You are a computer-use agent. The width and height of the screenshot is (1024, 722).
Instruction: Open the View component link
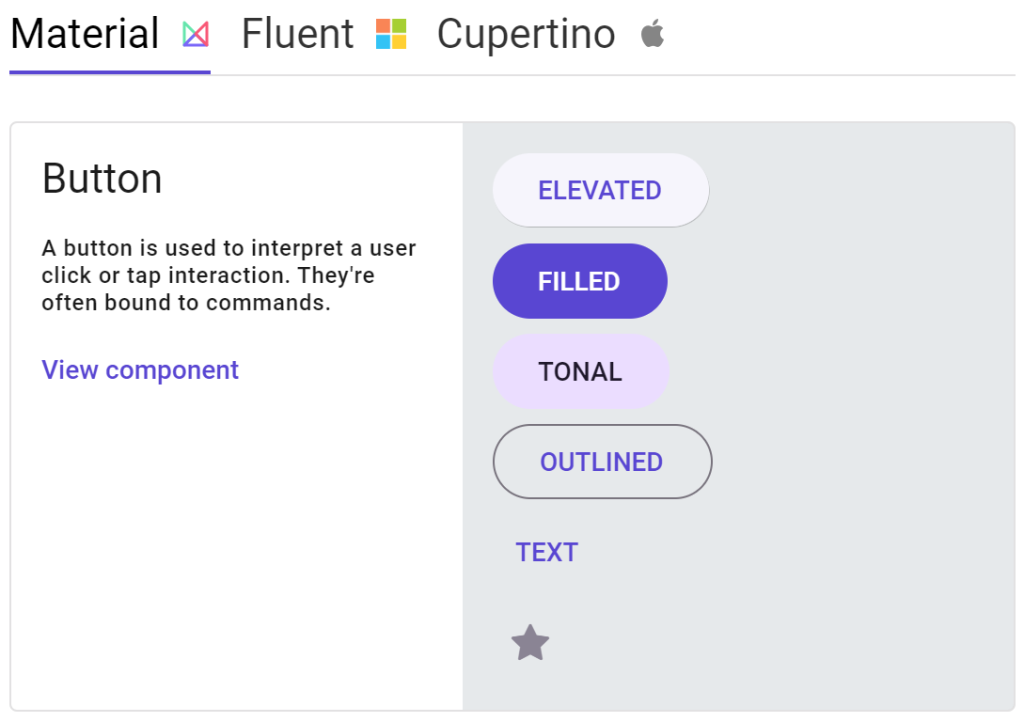pyautogui.click(x=140, y=370)
